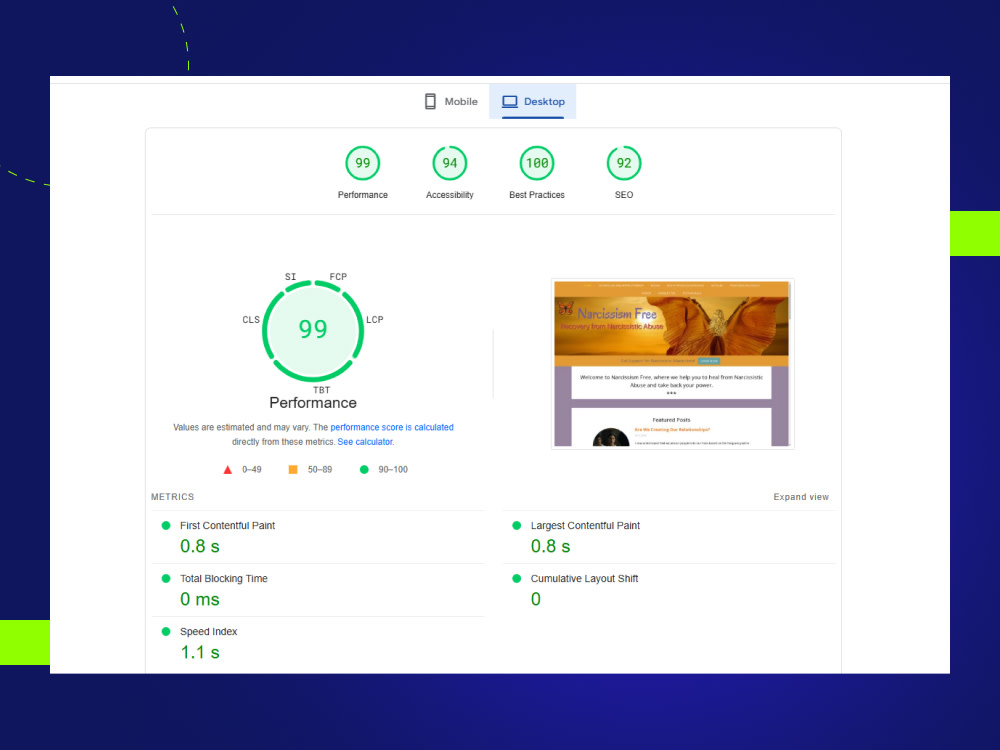This screenshot has height=750, width=1000.
Task: Click the CLS label on the gauge
Action: (x=251, y=320)
